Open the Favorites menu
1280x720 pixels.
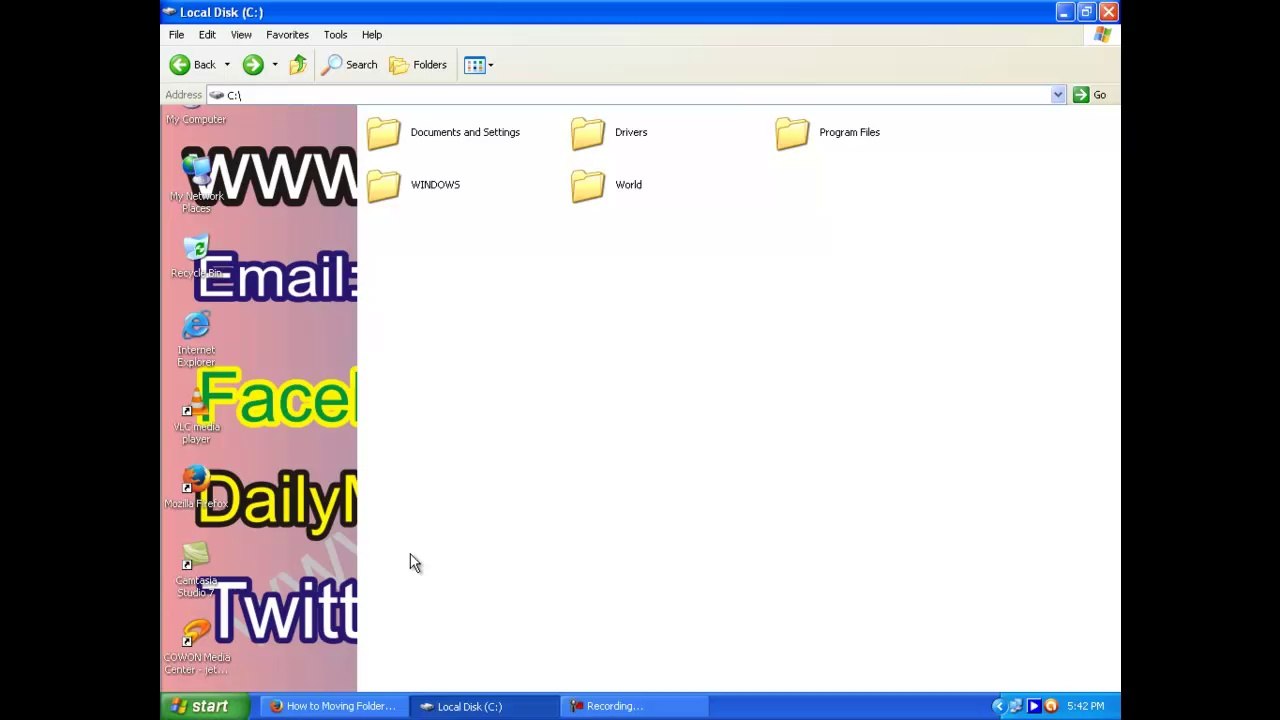tap(287, 35)
